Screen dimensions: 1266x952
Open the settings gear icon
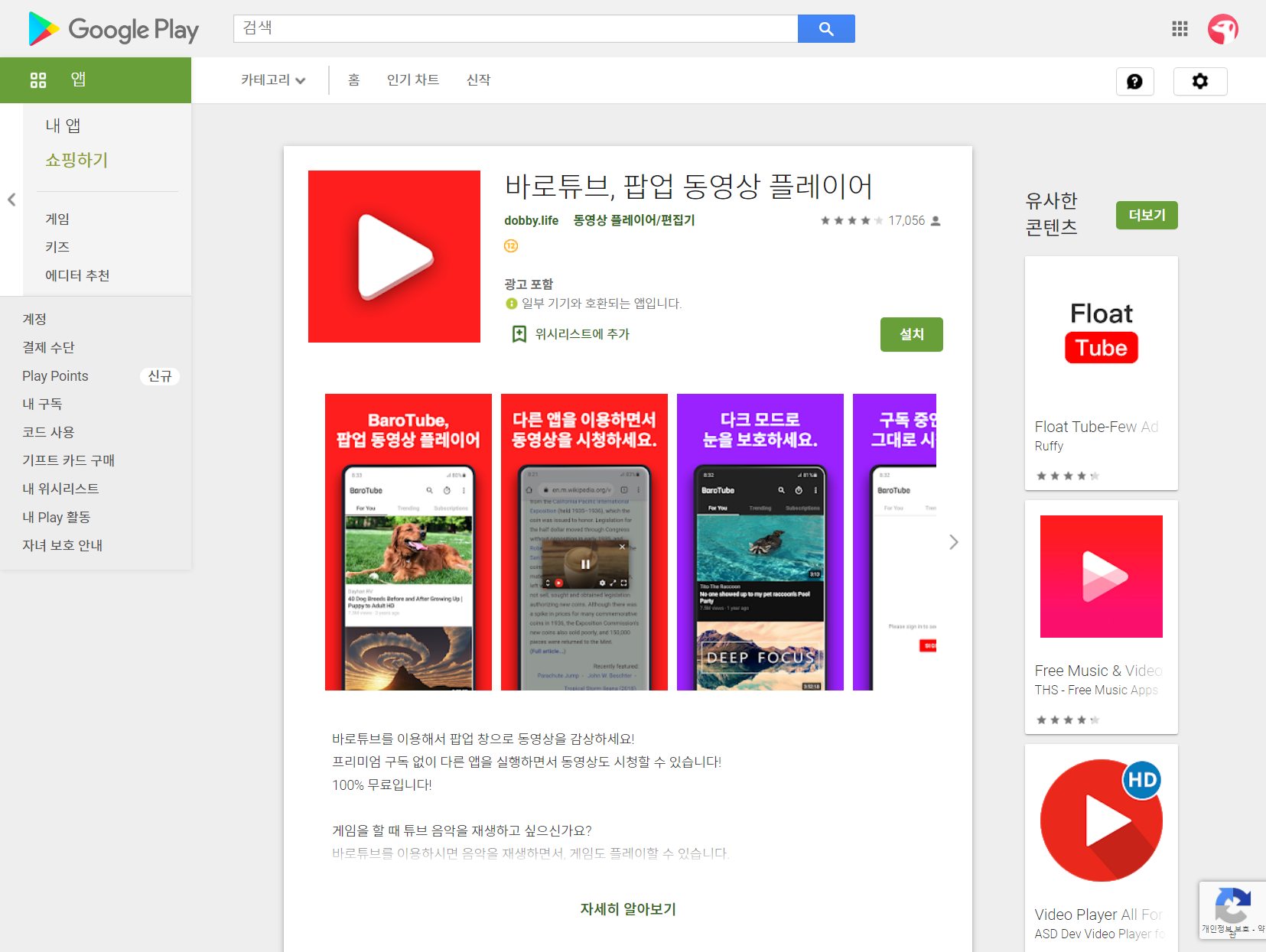click(x=1200, y=81)
